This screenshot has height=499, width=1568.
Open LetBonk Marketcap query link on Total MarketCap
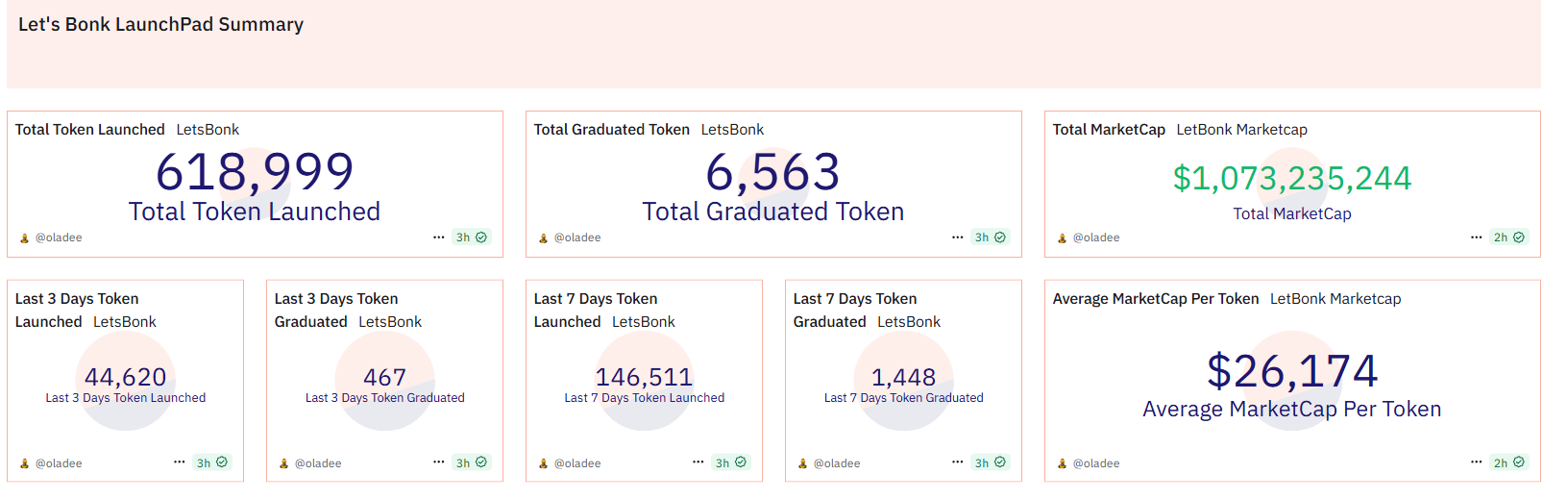pyautogui.click(x=1241, y=130)
